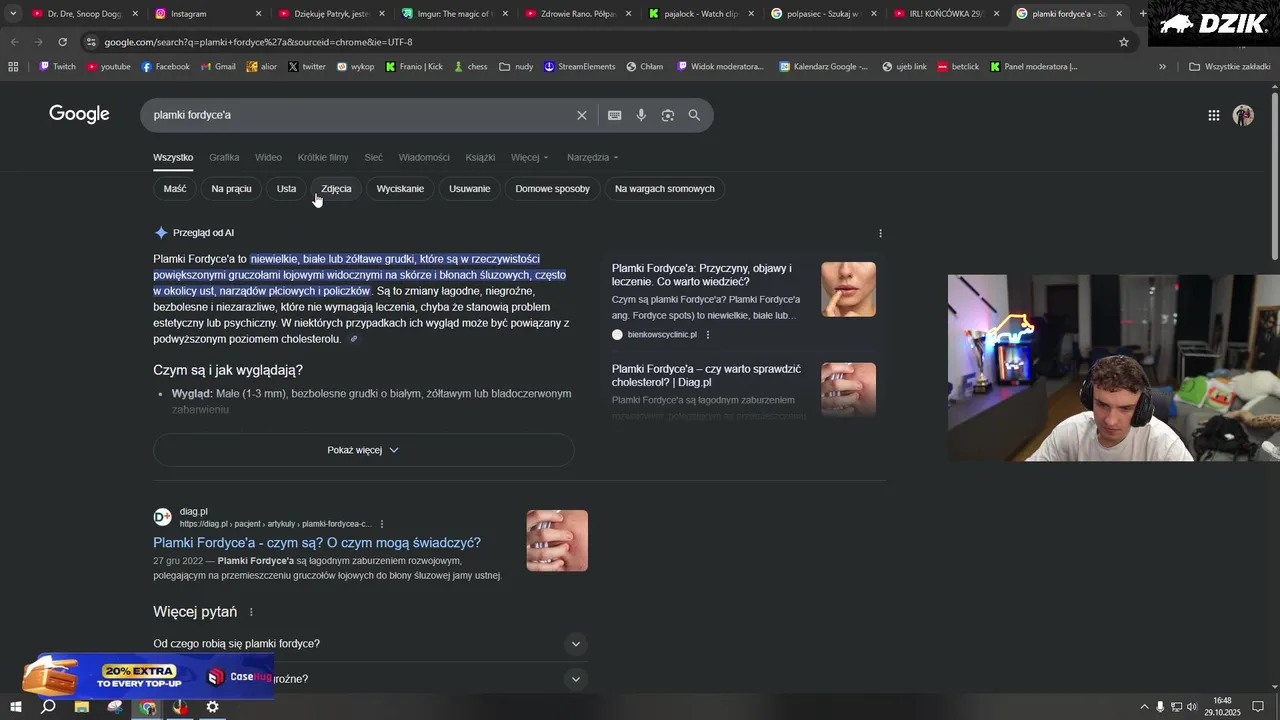Open the Chrome taskbar icon

[x=148, y=707]
